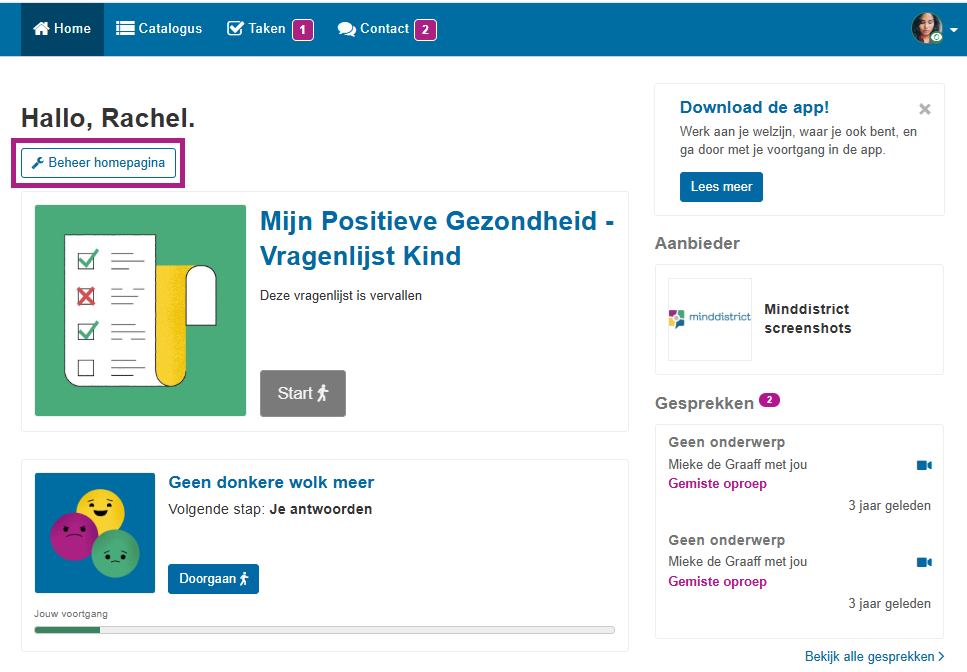The width and height of the screenshot is (967, 672).
Task: Click the video camera icon of first conversation
Action: tap(924, 464)
